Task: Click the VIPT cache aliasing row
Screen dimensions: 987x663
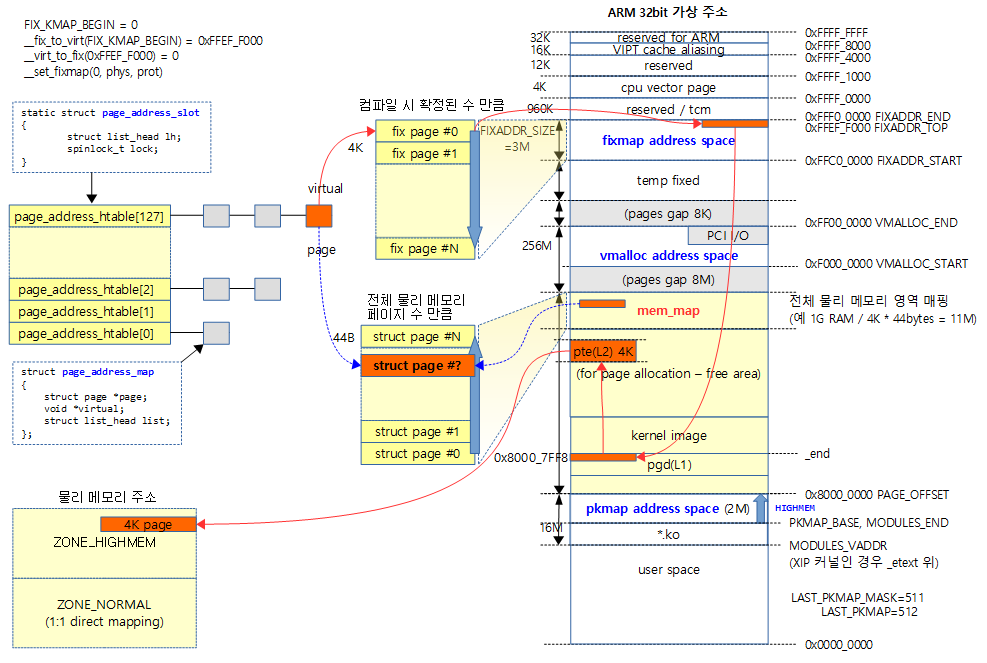Action: 668,50
